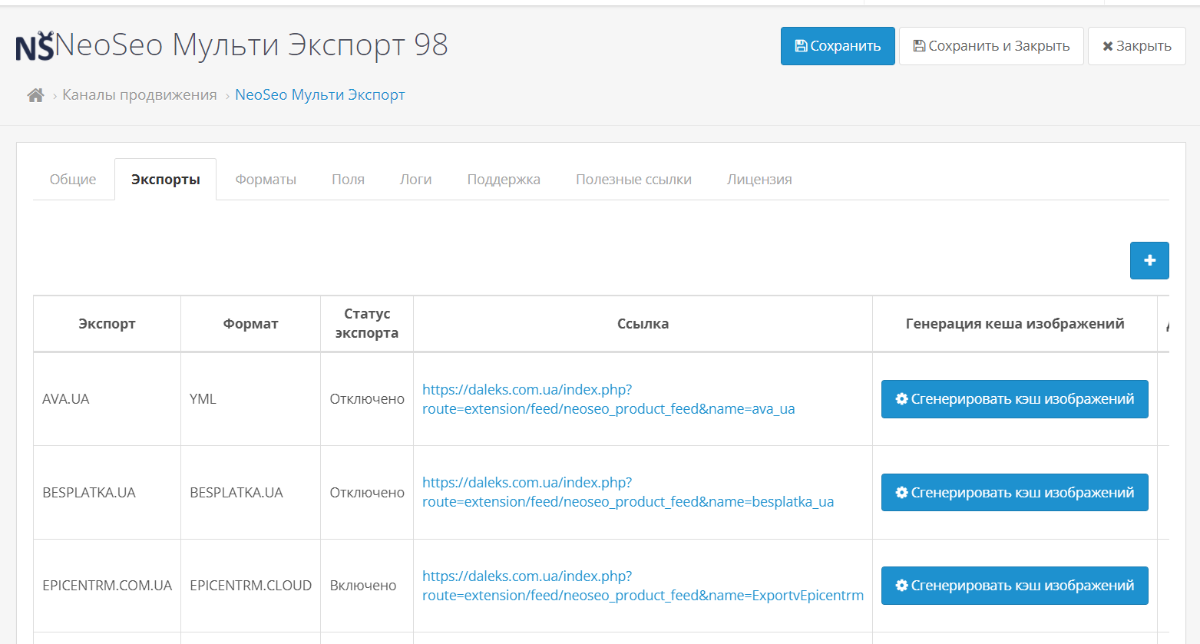Add new export with plus button
Image resolution: width=1200 pixels, height=644 pixels.
coord(1149,260)
